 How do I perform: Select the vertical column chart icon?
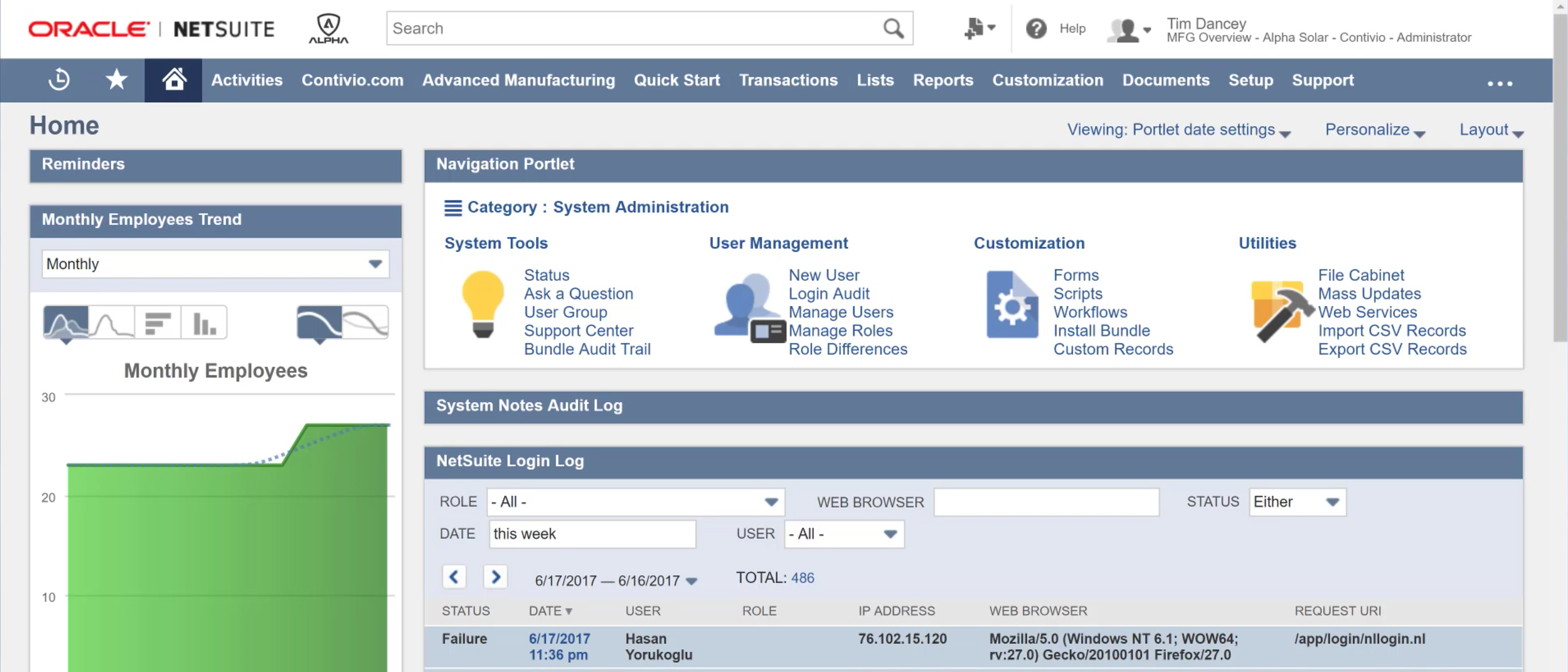pyautogui.click(x=204, y=322)
